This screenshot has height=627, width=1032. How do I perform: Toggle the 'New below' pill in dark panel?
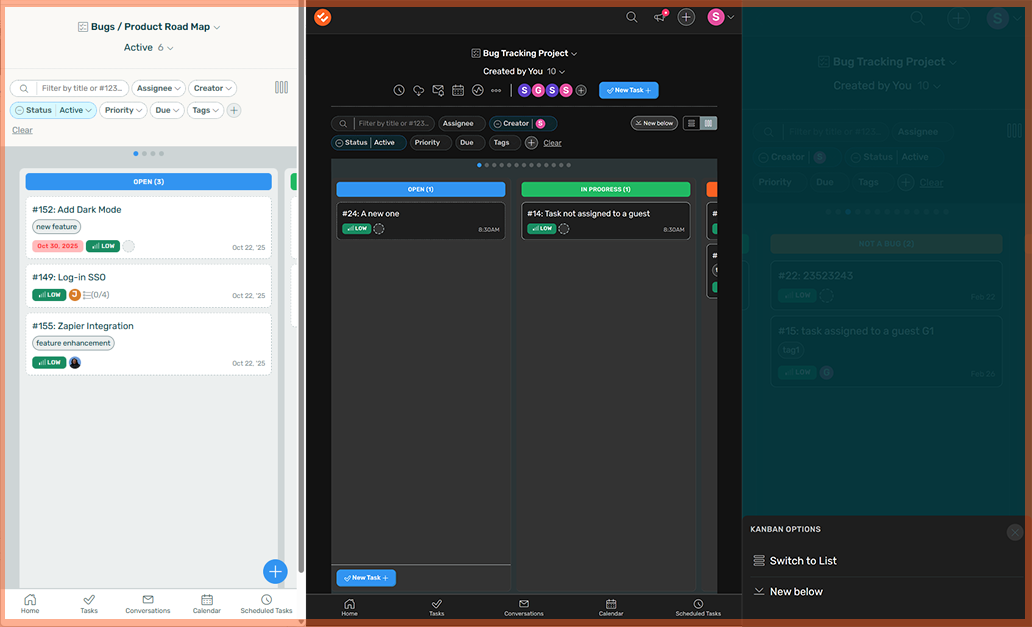[x=654, y=123]
